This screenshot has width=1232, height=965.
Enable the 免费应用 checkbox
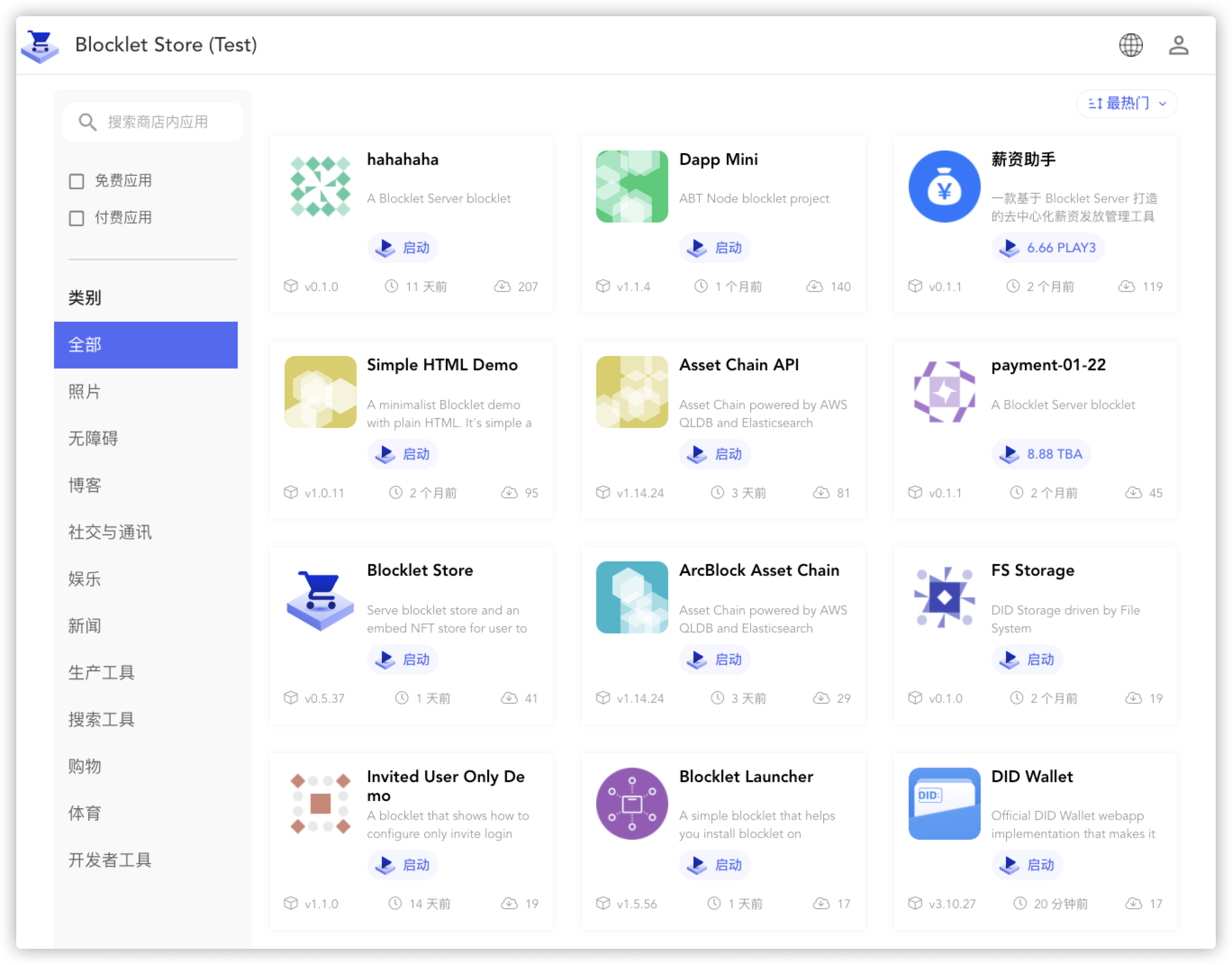coord(77,182)
